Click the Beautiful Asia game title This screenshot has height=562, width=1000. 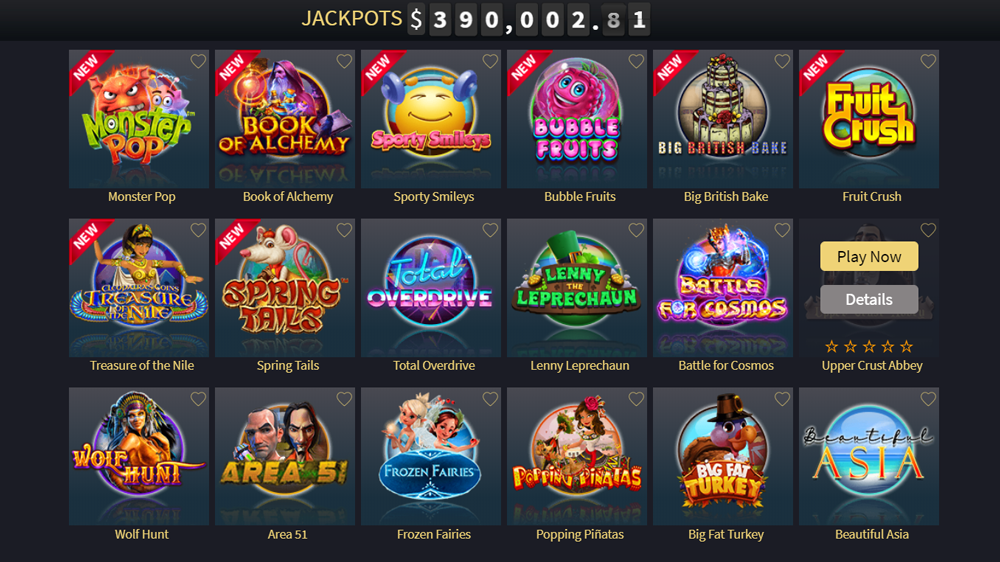coord(872,535)
